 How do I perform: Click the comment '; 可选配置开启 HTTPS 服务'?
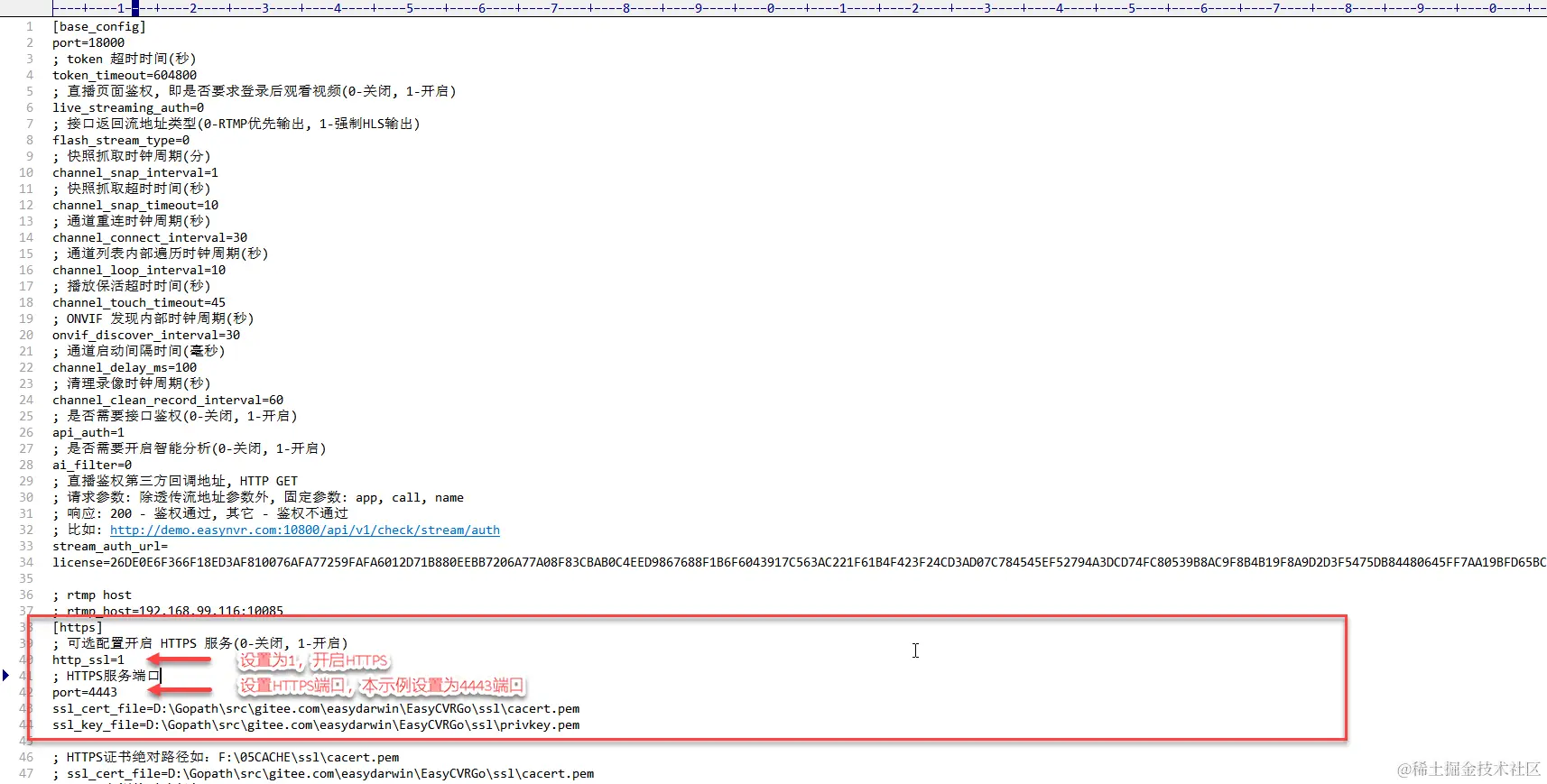click(200, 644)
